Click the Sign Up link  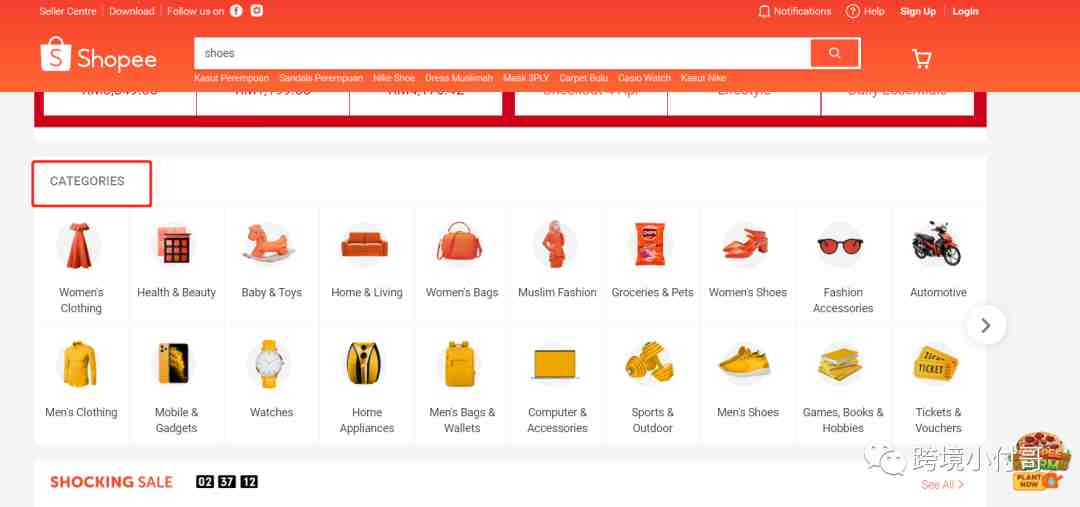click(918, 11)
